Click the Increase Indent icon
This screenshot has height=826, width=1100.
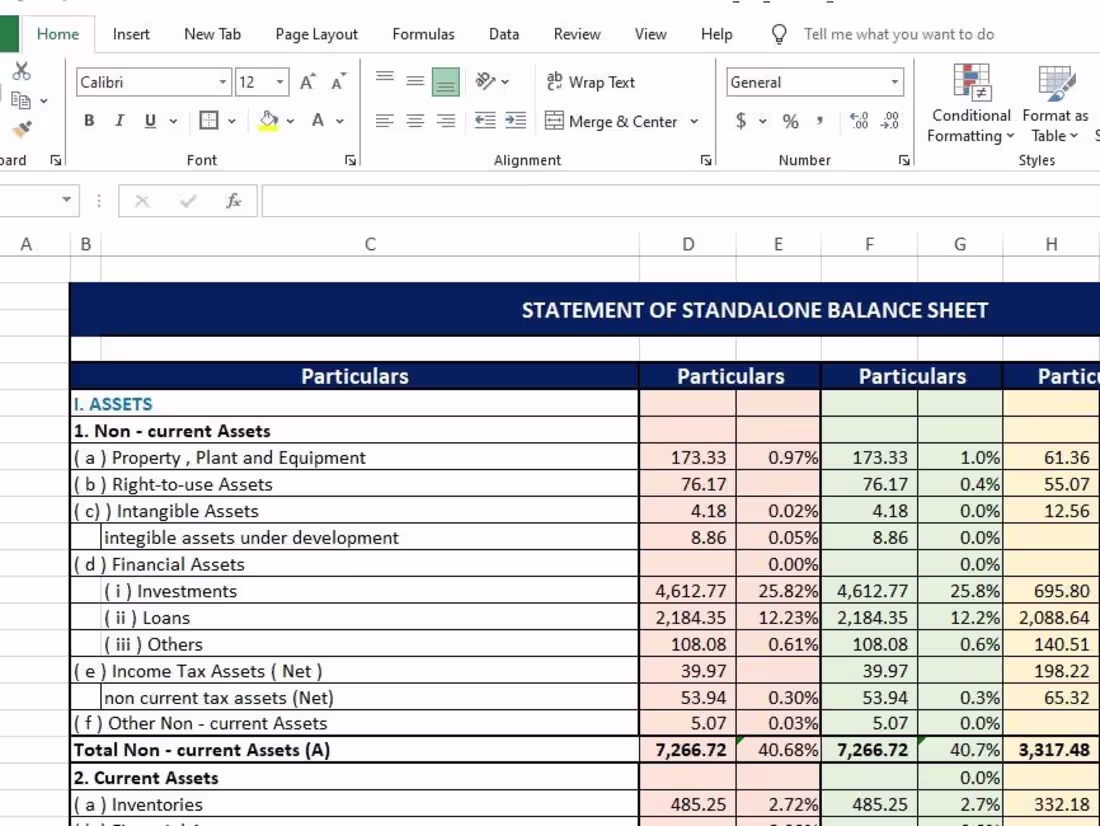point(515,121)
